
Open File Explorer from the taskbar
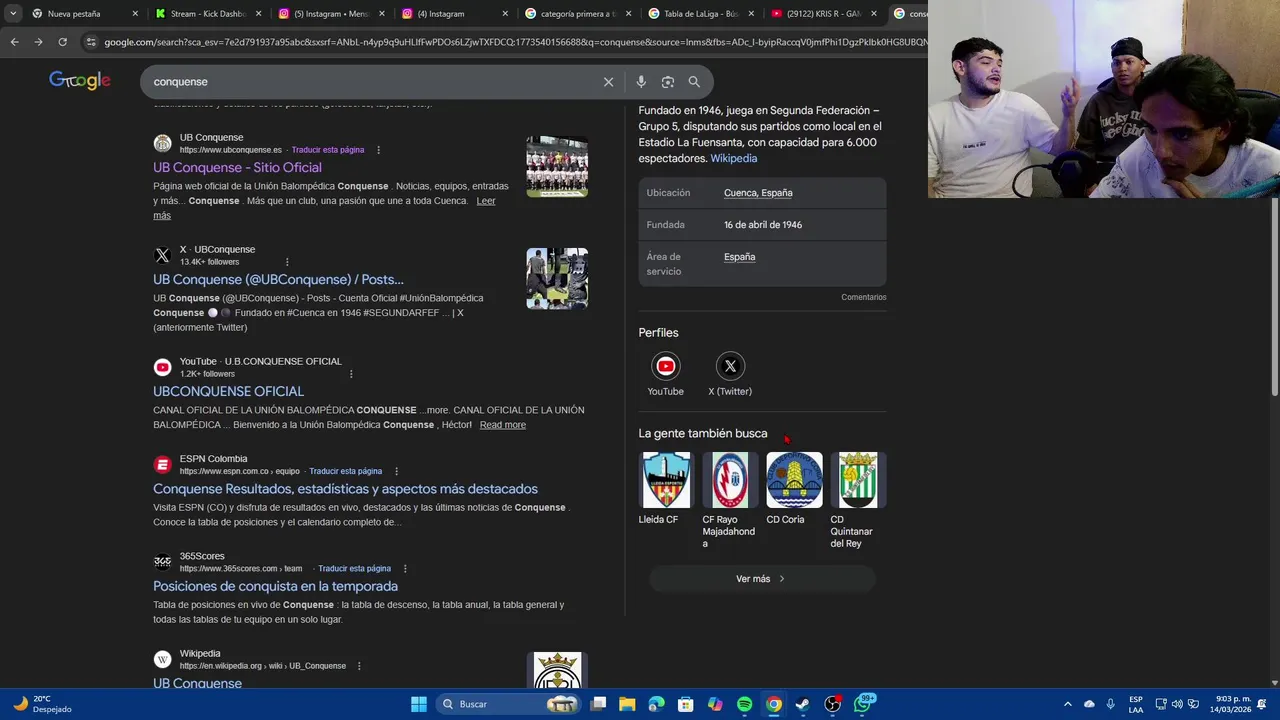(627, 704)
